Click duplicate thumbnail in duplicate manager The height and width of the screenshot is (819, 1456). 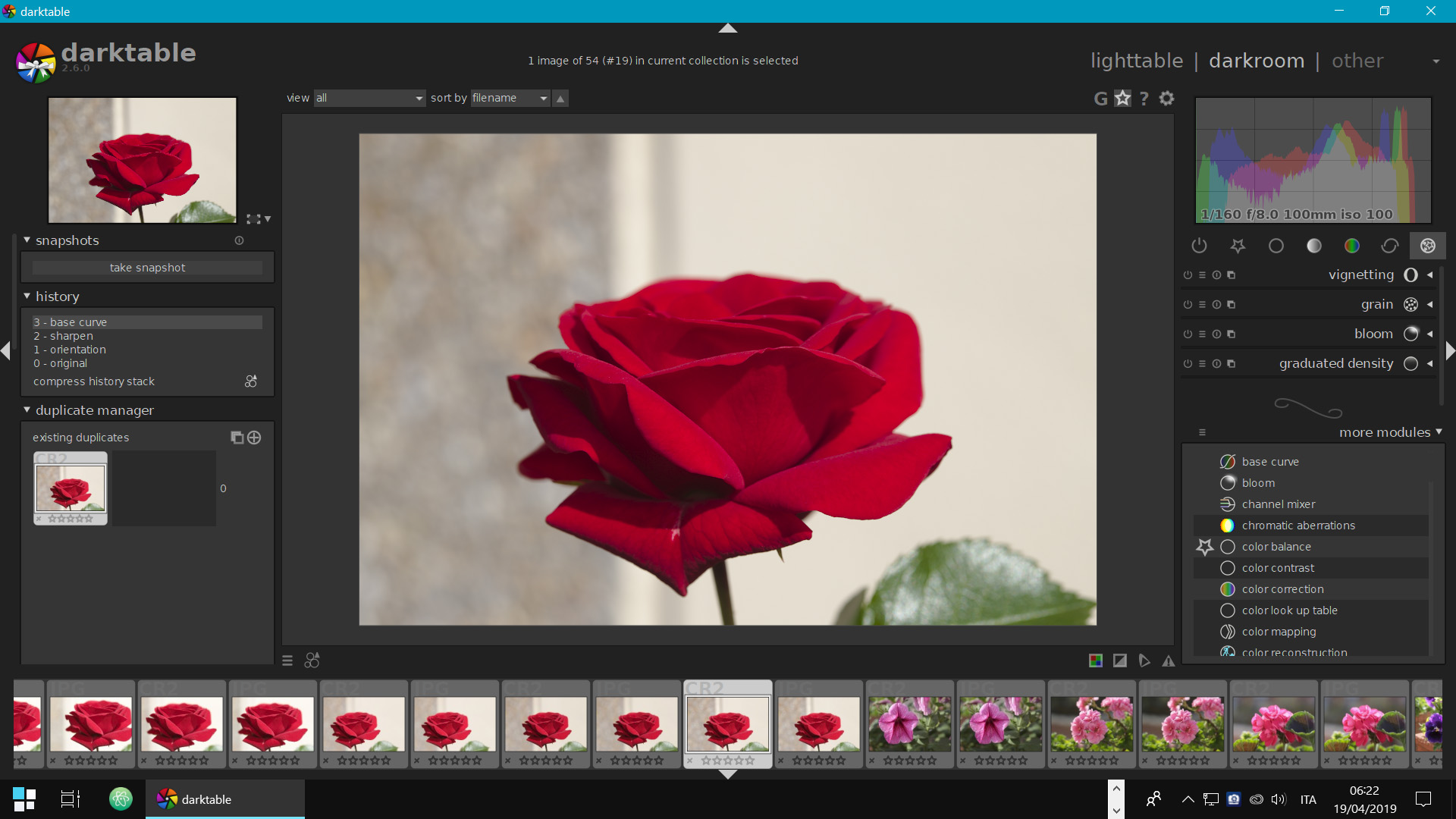click(71, 488)
